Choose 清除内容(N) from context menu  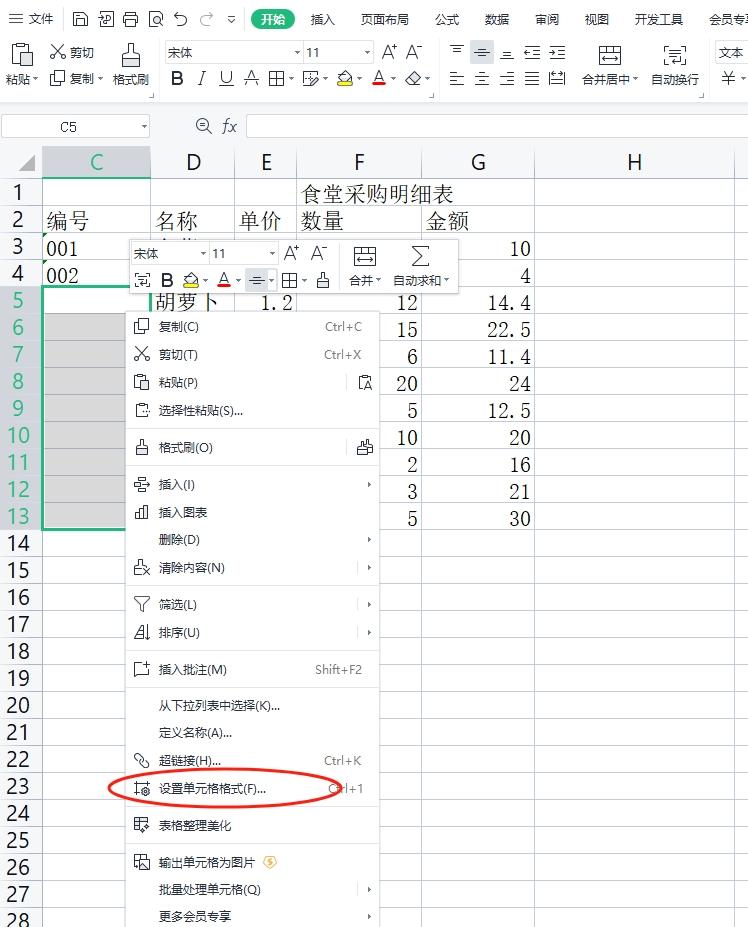click(x=252, y=568)
